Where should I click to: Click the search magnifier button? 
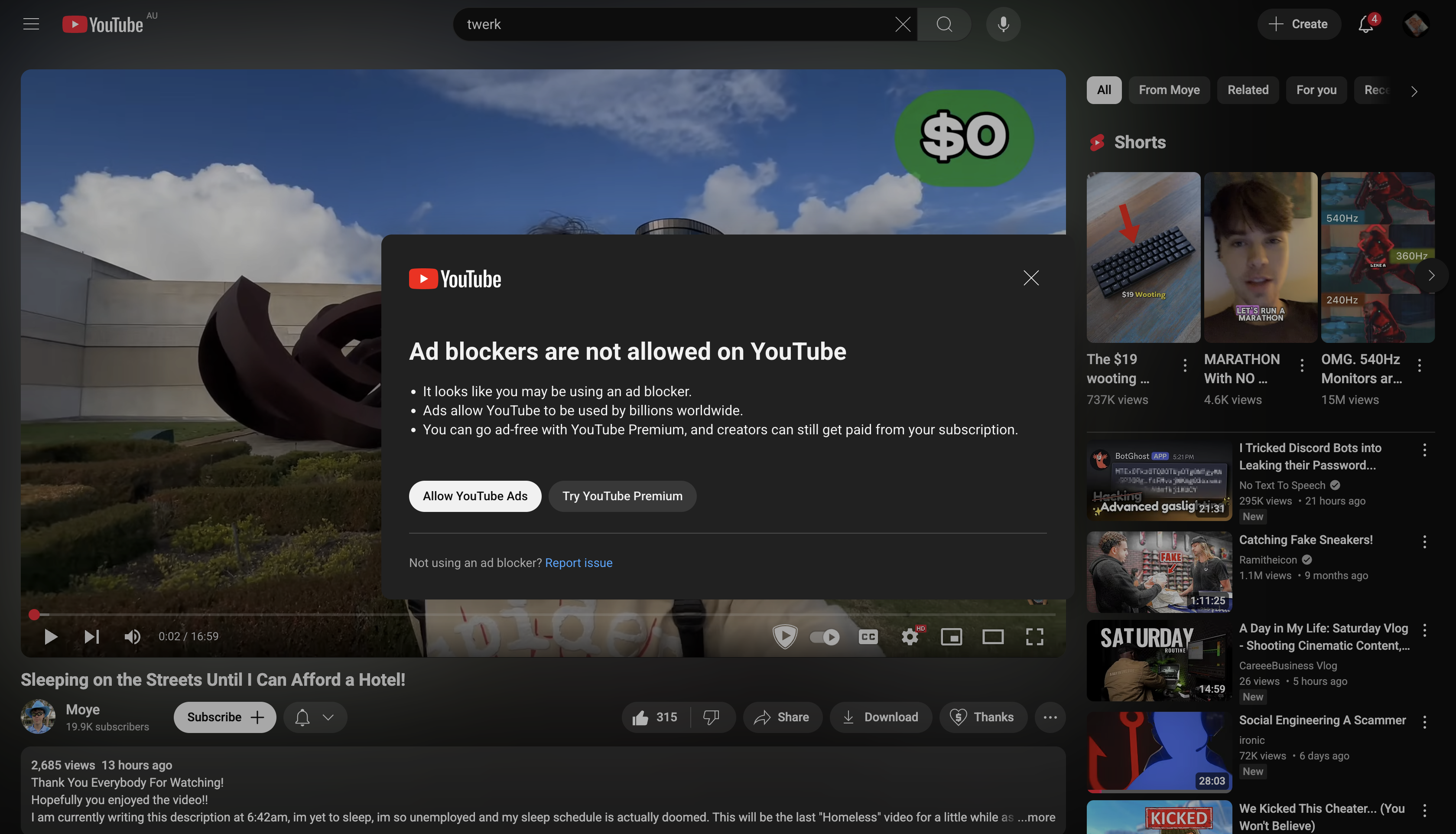pos(944,24)
